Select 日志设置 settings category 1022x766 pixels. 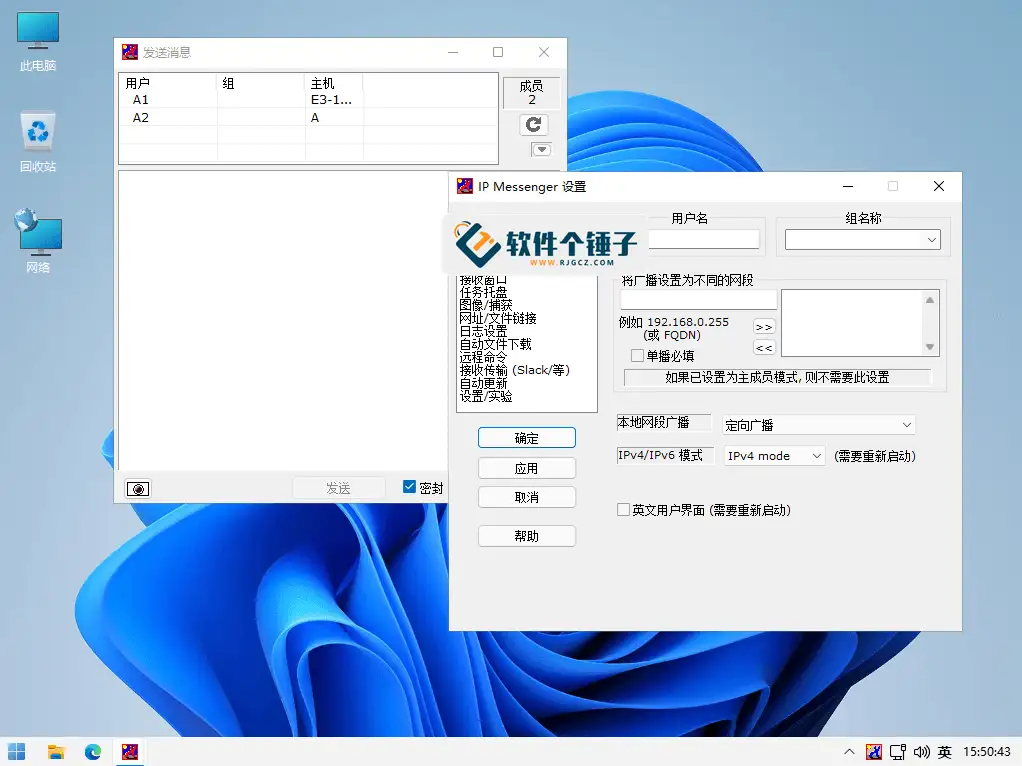[x=483, y=331]
